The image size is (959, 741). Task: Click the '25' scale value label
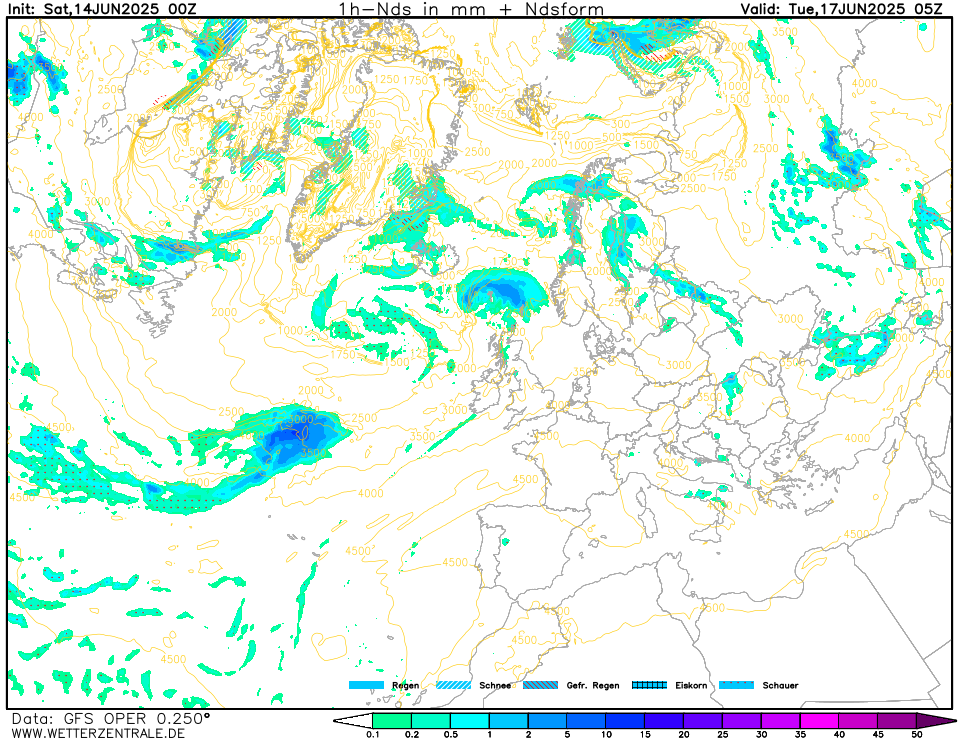722,735
